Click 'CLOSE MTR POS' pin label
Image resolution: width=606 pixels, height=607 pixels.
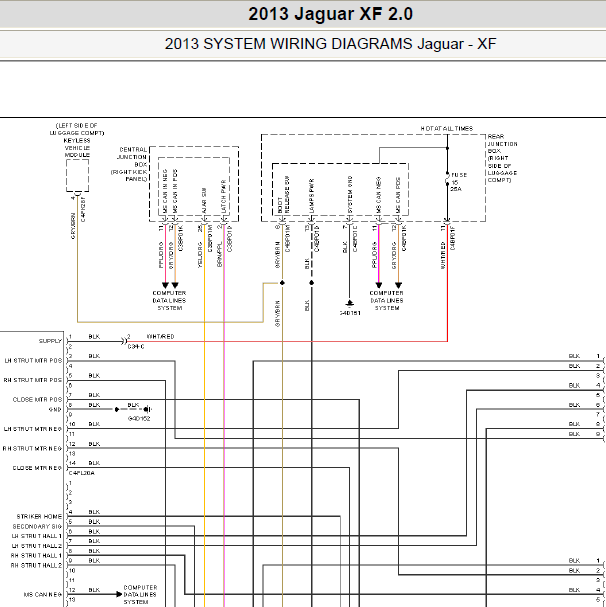pyautogui.click(x=37, y=400)
